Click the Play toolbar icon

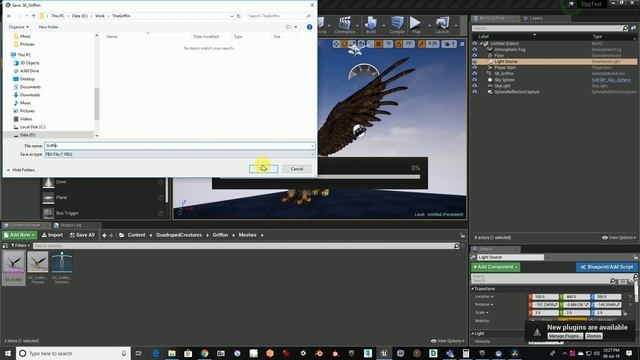pyautogui.click(x=416, y=24)
